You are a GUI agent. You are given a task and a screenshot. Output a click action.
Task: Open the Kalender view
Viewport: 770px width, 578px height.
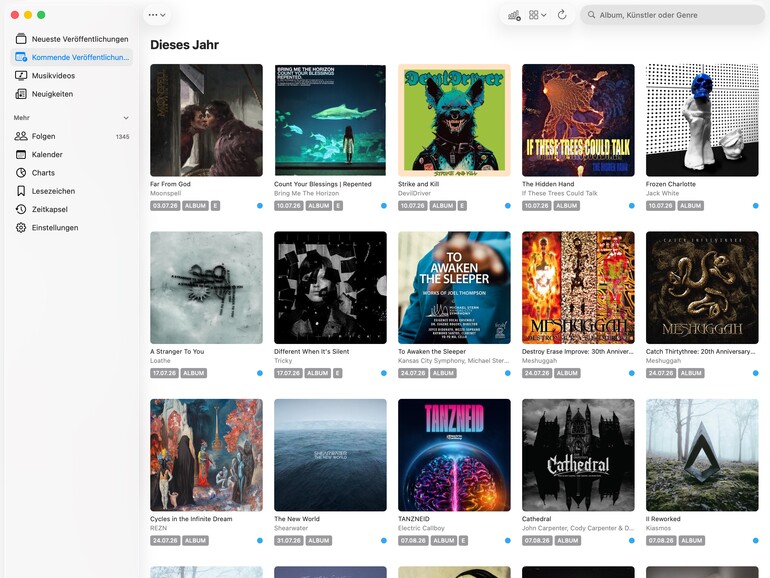(x=72, y=155)
